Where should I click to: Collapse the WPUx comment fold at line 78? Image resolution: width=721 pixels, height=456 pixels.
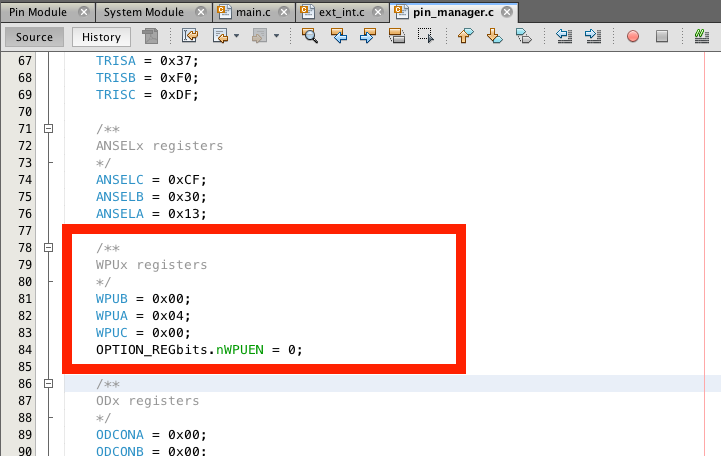[x=48, y=248]
